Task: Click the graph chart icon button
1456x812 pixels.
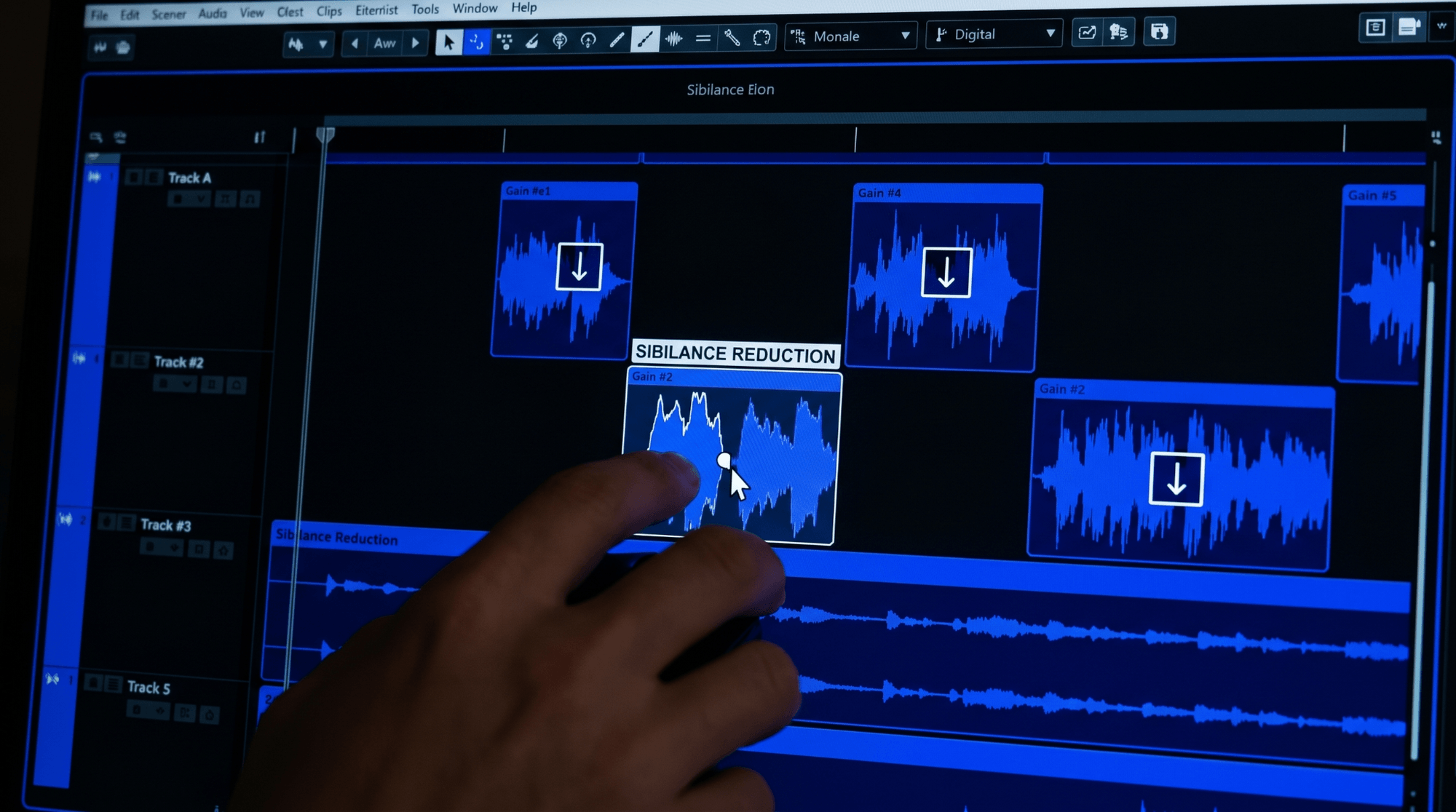Action: (x=1087, y=33)
